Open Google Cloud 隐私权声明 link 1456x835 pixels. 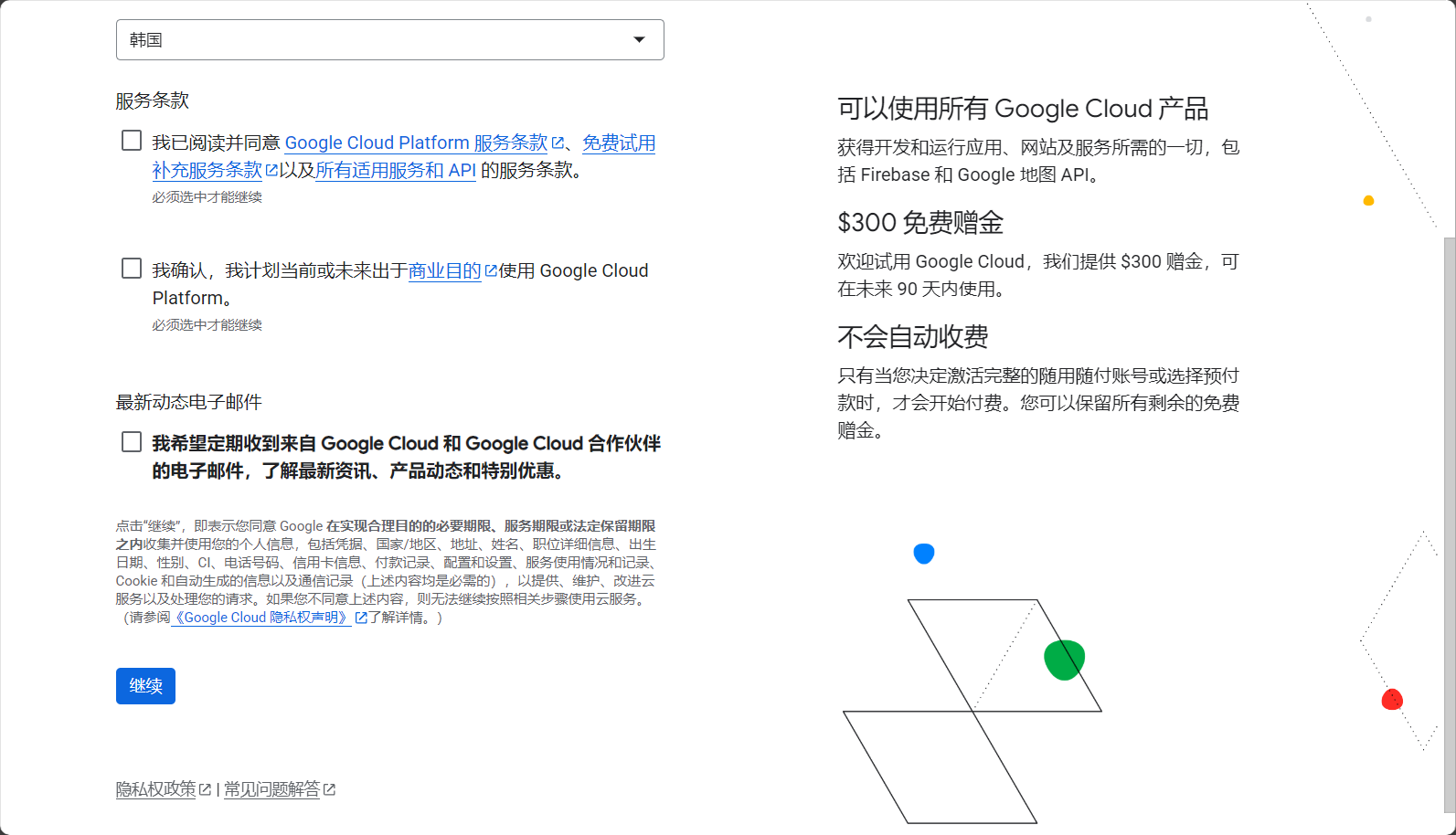(x=261, y=618)
